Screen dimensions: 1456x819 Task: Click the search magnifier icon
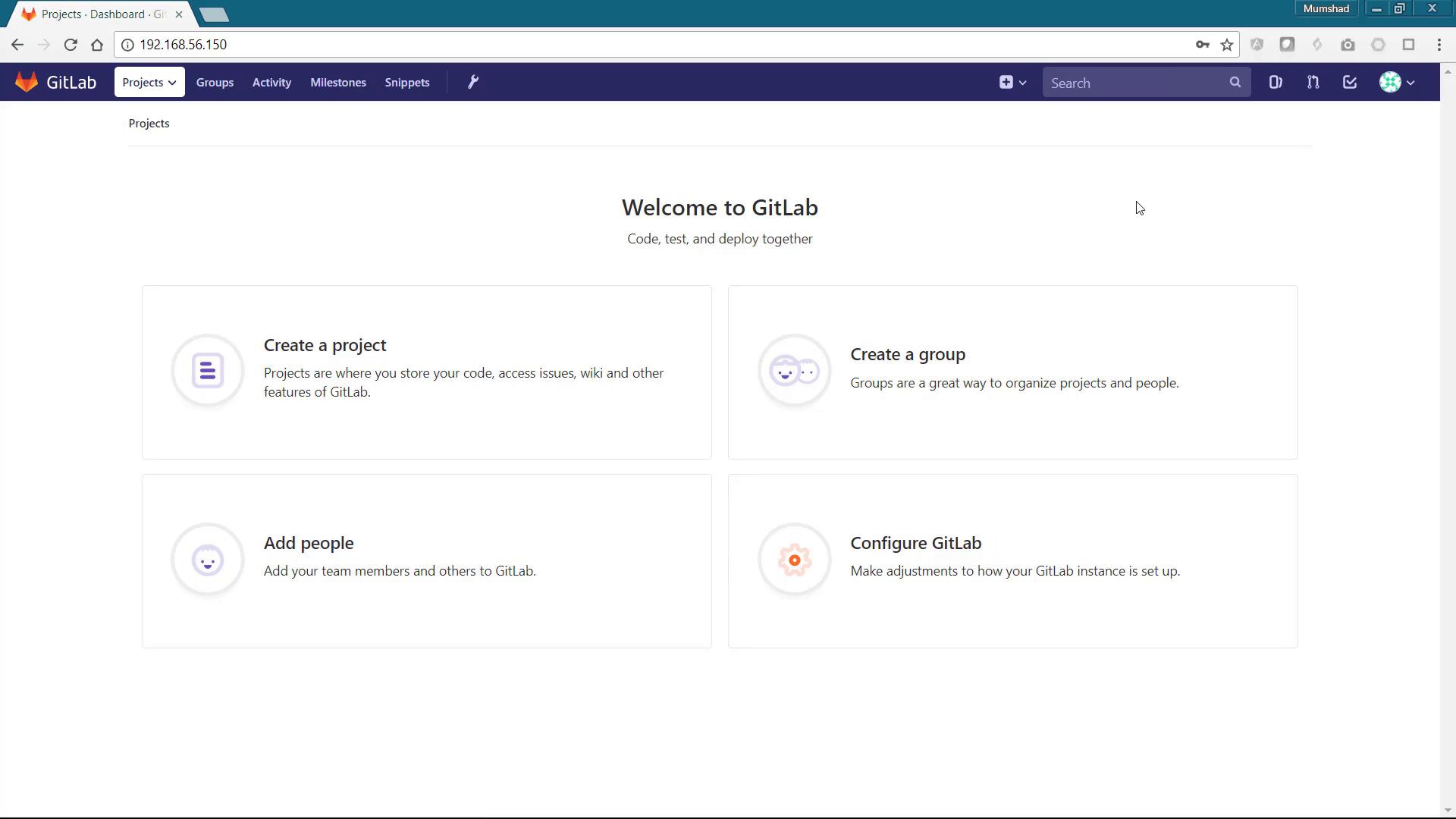[x=1235, y=82]
